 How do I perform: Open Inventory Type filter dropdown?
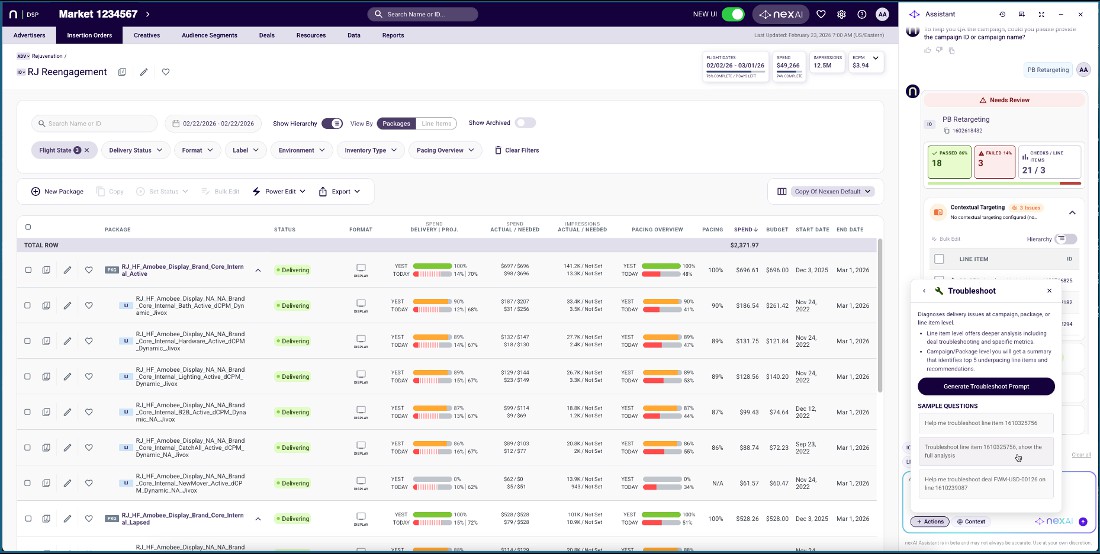tap(371, 150)
